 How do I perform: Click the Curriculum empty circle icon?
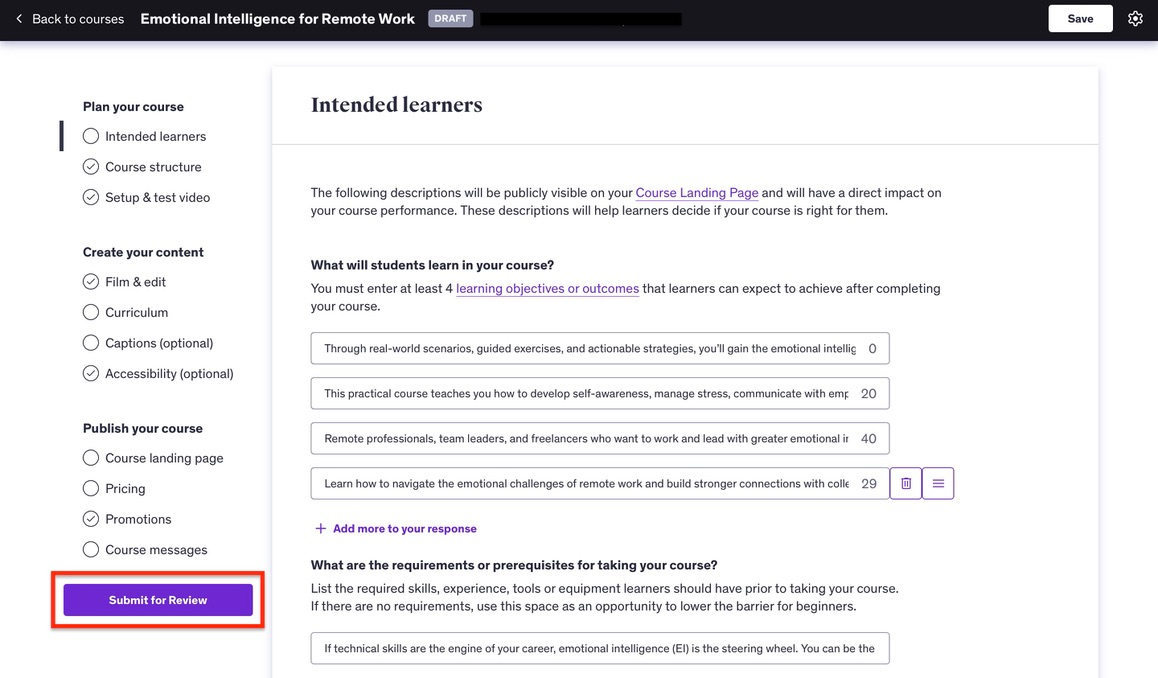[91, 312]
